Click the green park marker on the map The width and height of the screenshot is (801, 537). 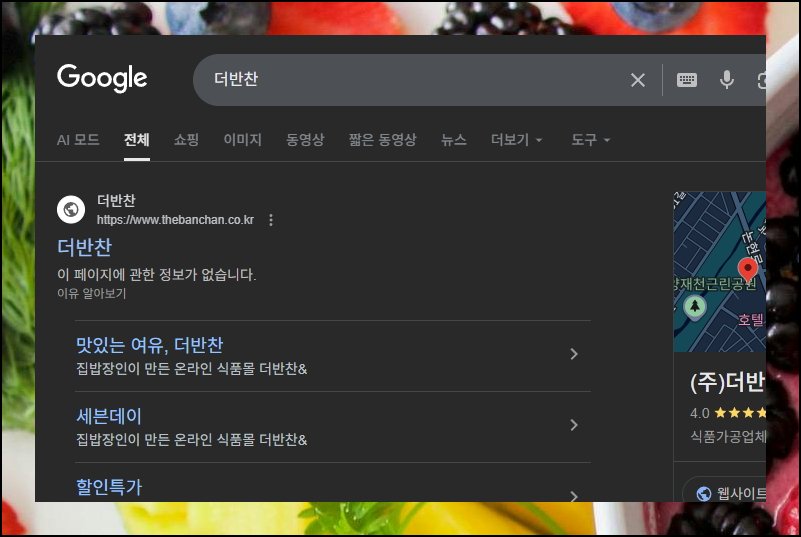[x=695, y=307]
